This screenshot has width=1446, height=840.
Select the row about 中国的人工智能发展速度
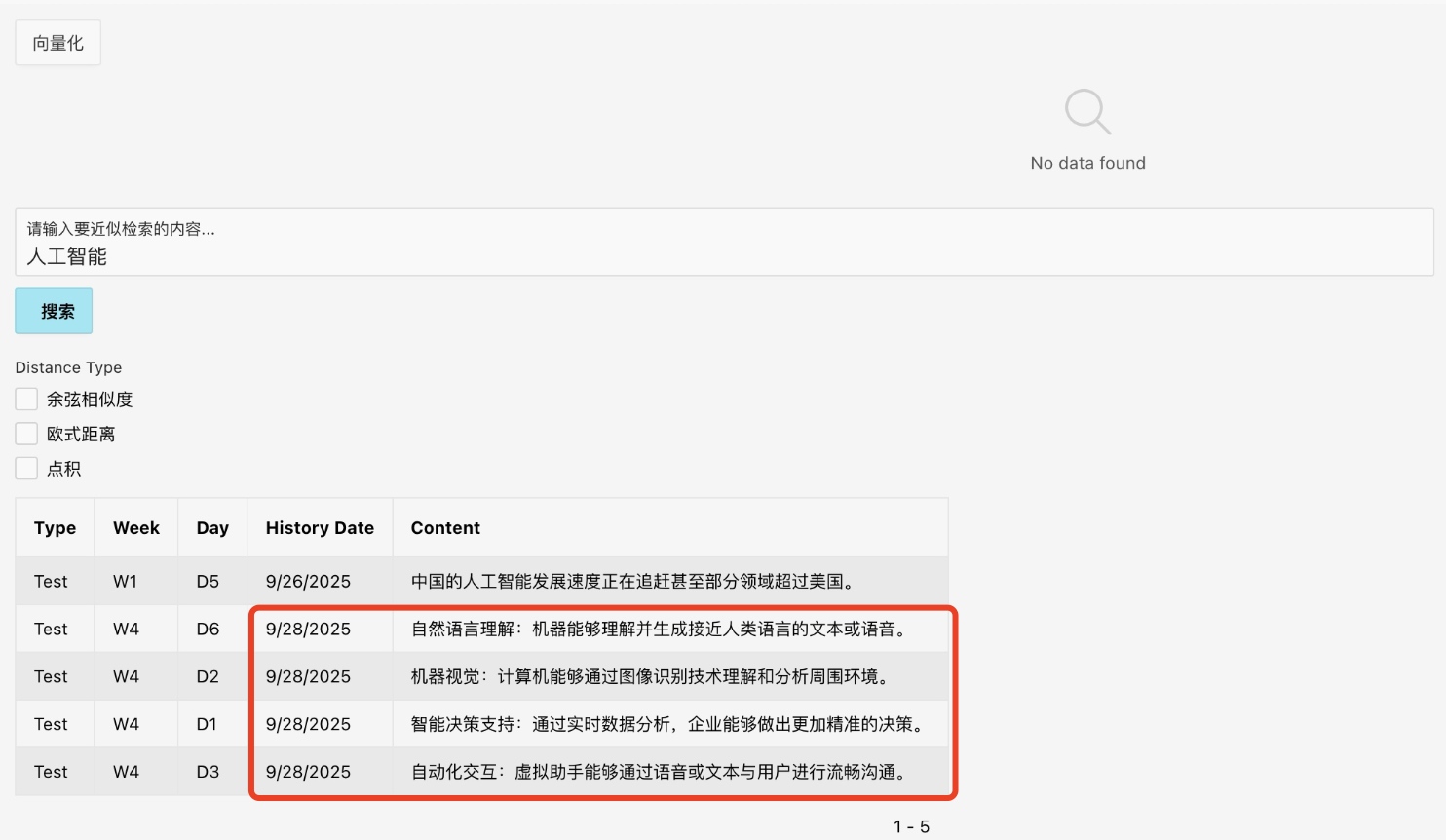pyautogui.click(x=632, y=582)
